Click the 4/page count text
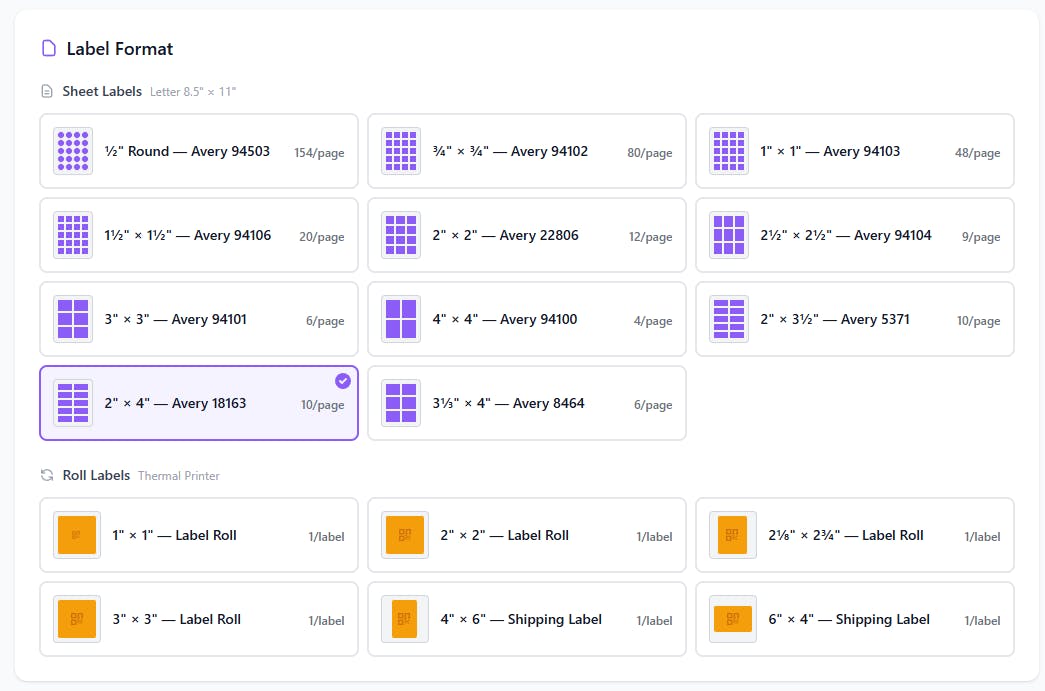 (653, 321)
